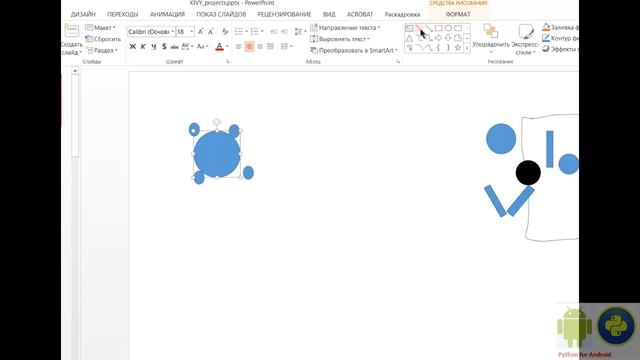Open Выровнять текст menu

[x=340, y=39]
